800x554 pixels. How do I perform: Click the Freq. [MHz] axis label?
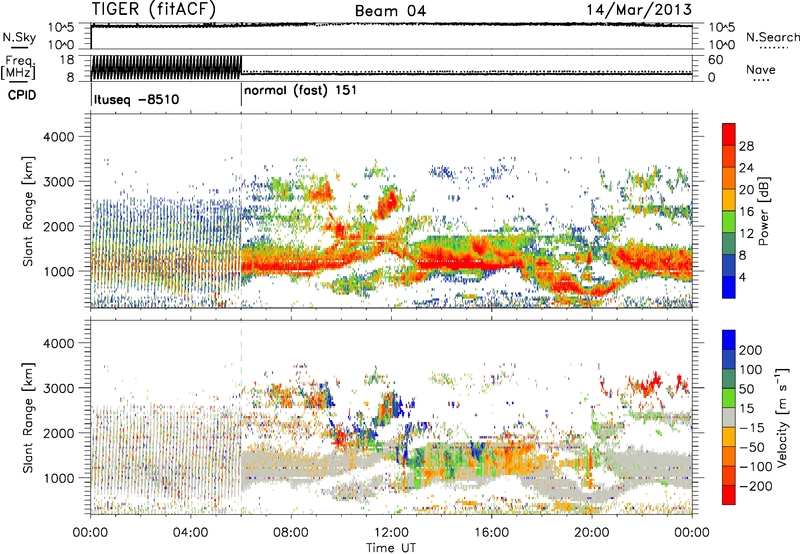18,67
